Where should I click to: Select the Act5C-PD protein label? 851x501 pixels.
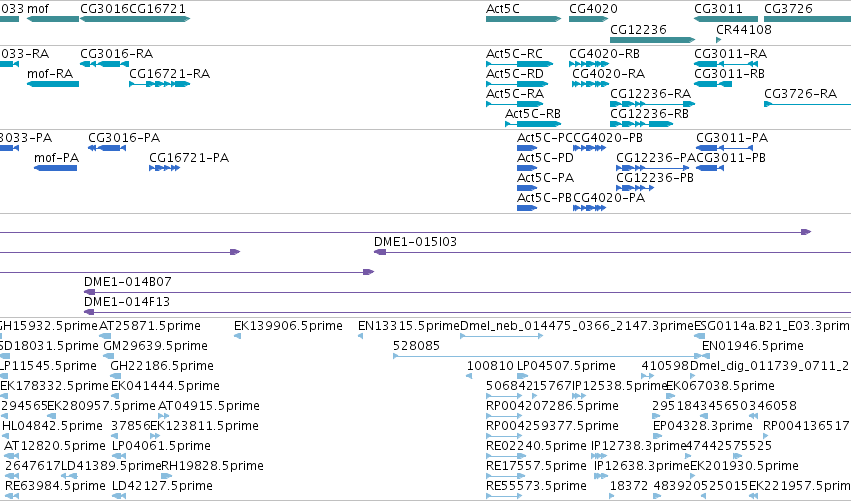(x=545, y=158)
